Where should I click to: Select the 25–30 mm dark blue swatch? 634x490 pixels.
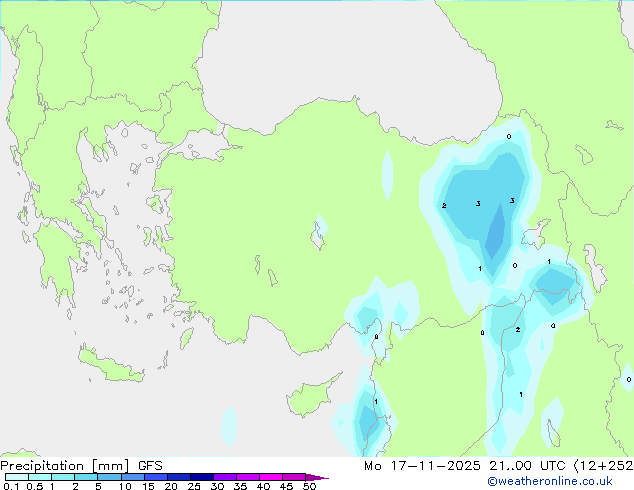pos(202,477)
